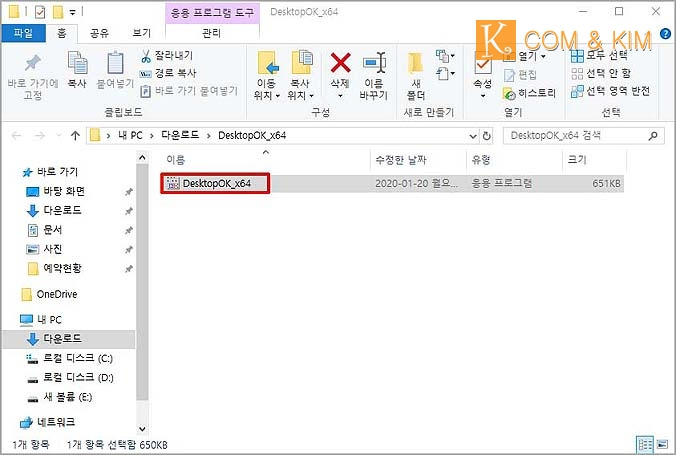676x455 pixels.
Task: Click the search magnifier icon
Action: pos(653,136)
